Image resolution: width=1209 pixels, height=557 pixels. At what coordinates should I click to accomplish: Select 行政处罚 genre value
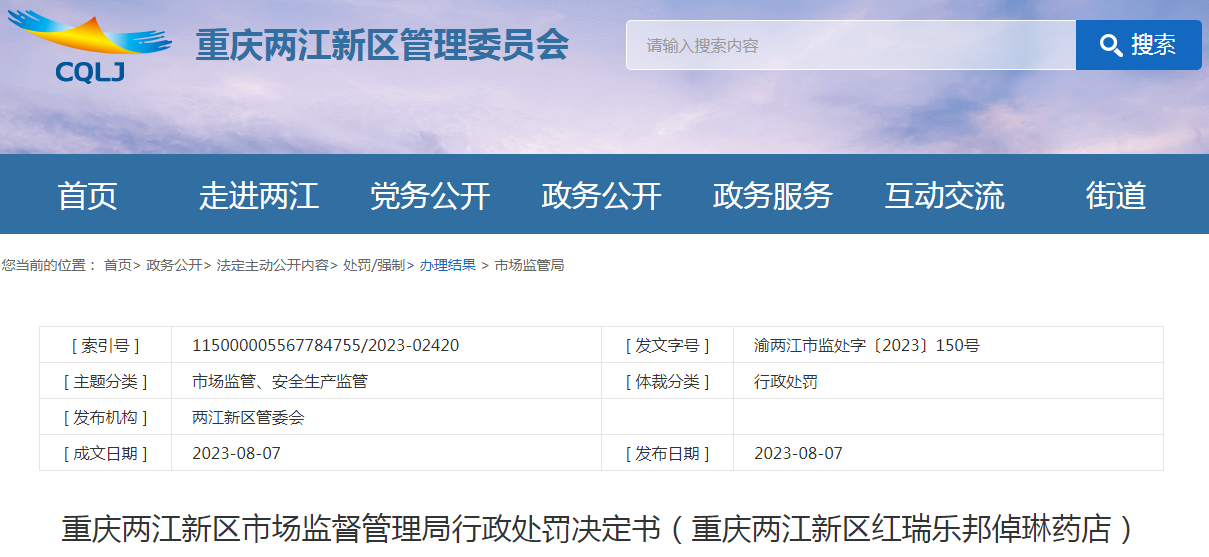point(786,381)
